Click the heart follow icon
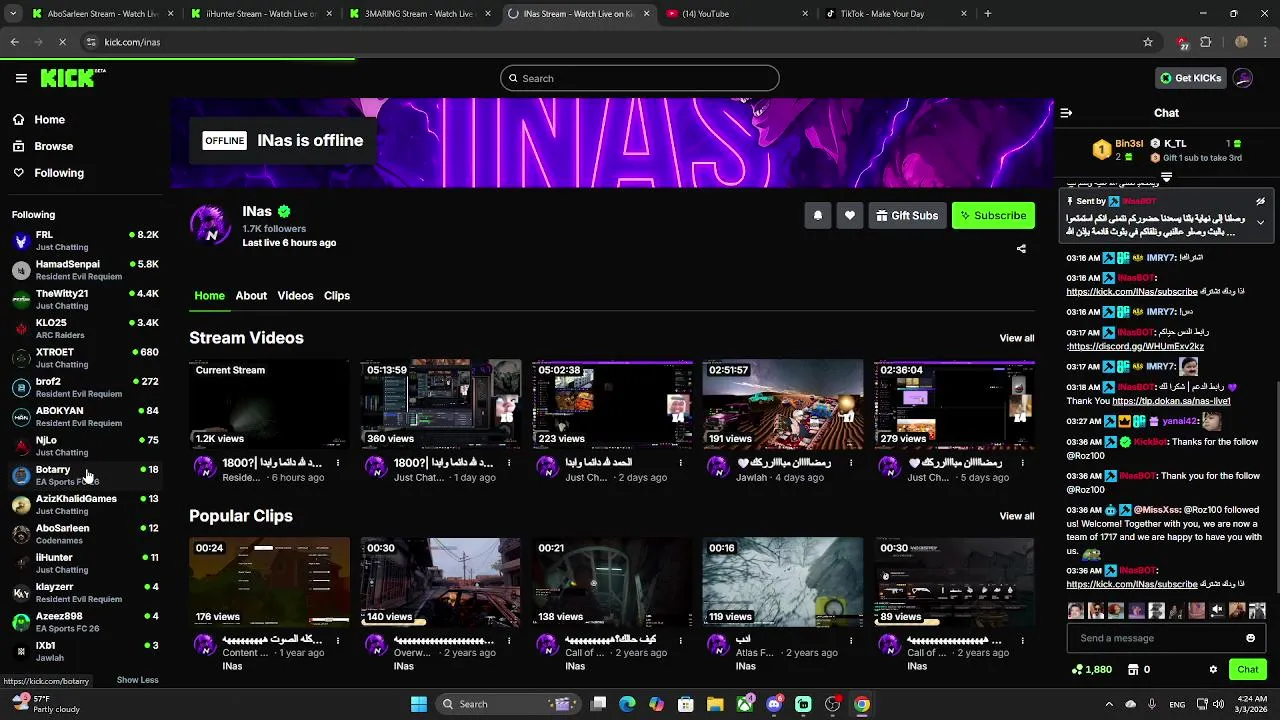 tap(850, 216)
